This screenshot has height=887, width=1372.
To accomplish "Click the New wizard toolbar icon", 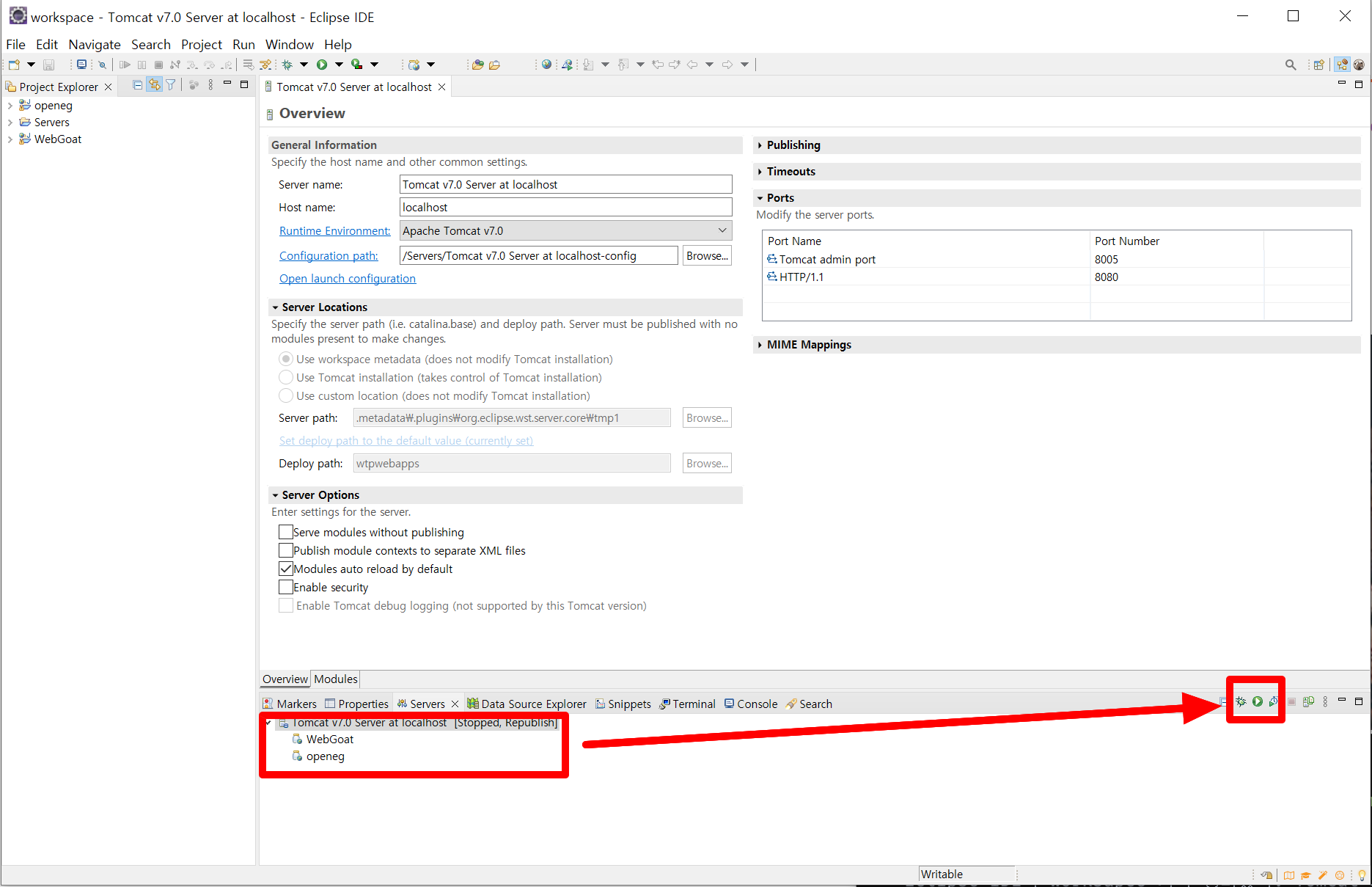I will click(x=14, y=65).
